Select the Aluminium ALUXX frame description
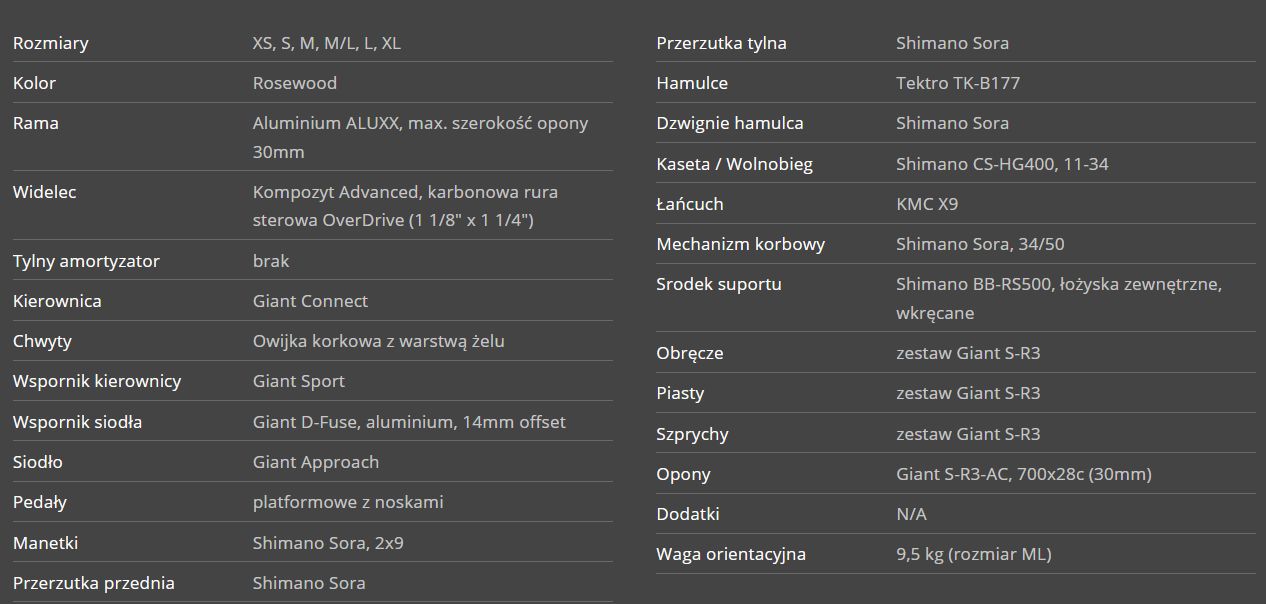The image size is (1266, 604). [x=420, y=137]
